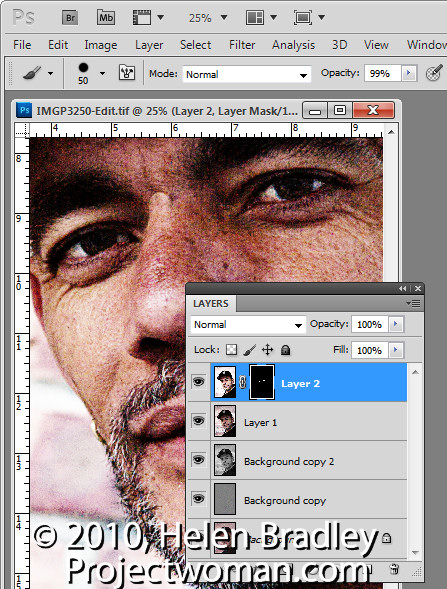Open the Edit menu

click(58, 45)
